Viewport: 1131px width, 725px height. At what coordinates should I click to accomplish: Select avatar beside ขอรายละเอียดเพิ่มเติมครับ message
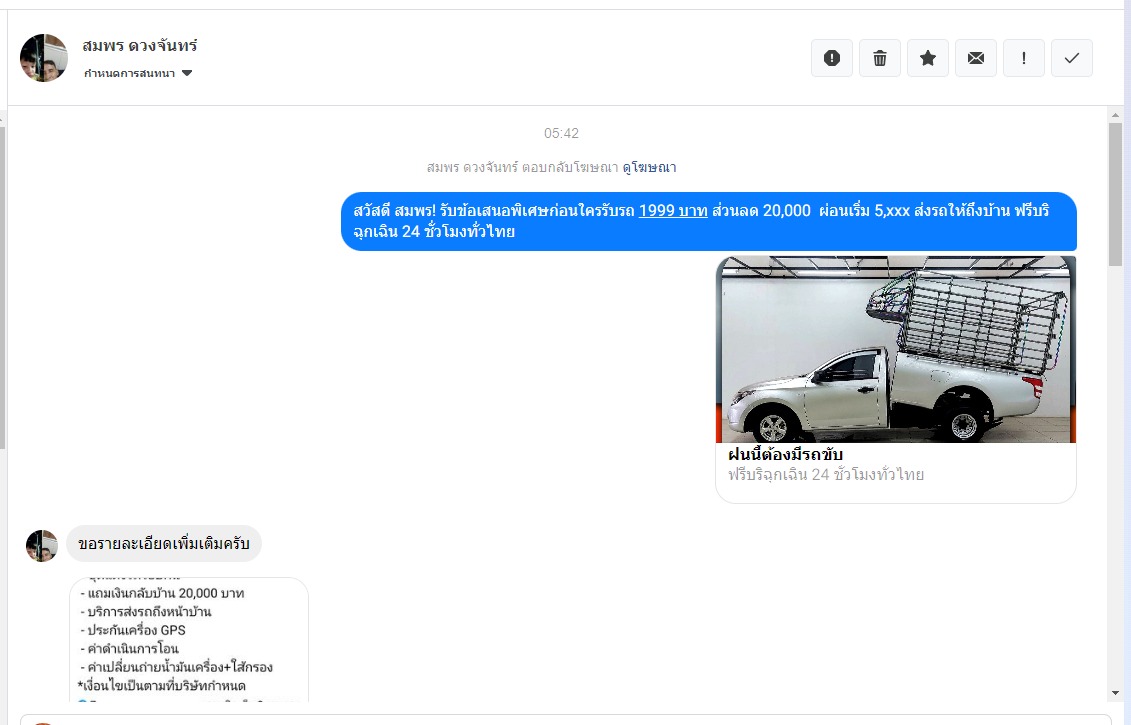click(42, 545)
